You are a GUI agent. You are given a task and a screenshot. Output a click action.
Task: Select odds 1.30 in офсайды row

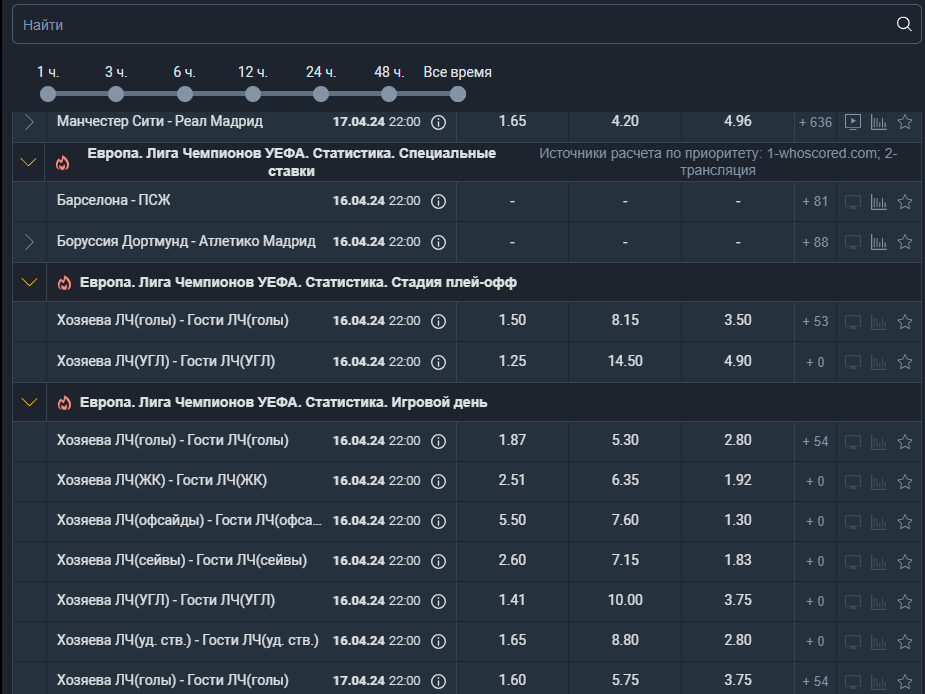point(737,520)
